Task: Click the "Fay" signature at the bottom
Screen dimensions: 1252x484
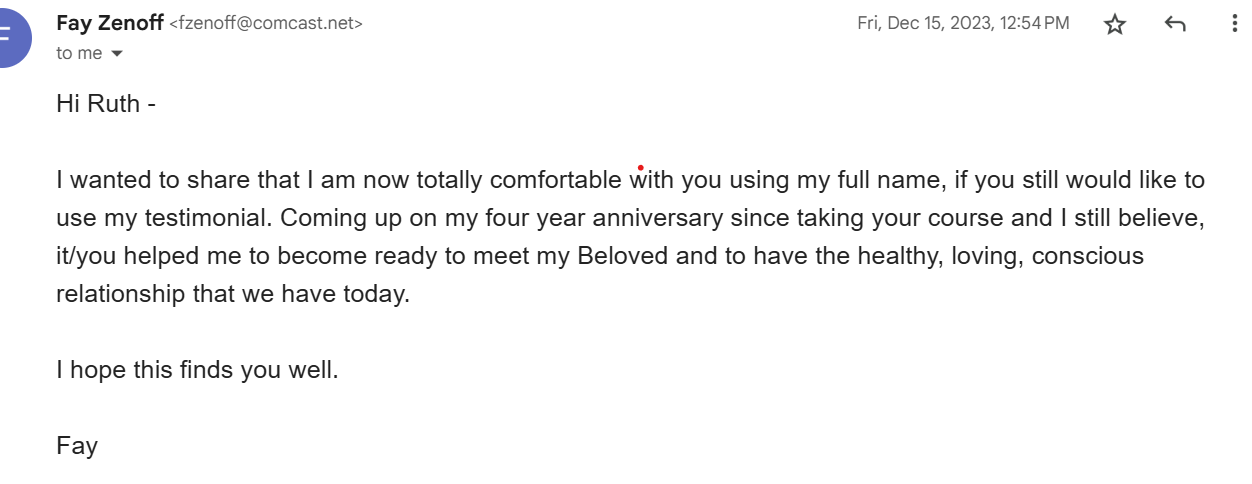Action: (x=77, y=446)
